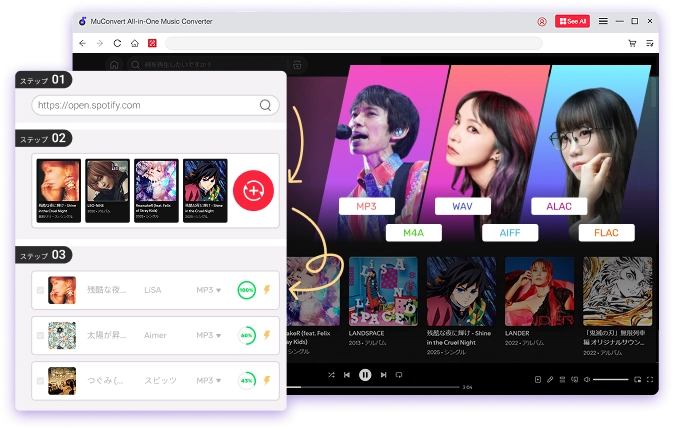This screenshot has height=430, width=674.
Task: Click the red converter icon in toolbar
Action: pyautogui.click(x=152, y=43)
